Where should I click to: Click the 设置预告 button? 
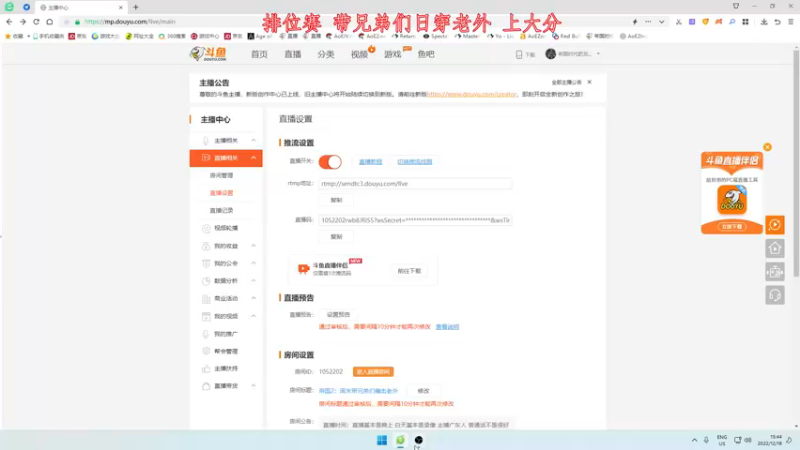[x=338, y=315]
